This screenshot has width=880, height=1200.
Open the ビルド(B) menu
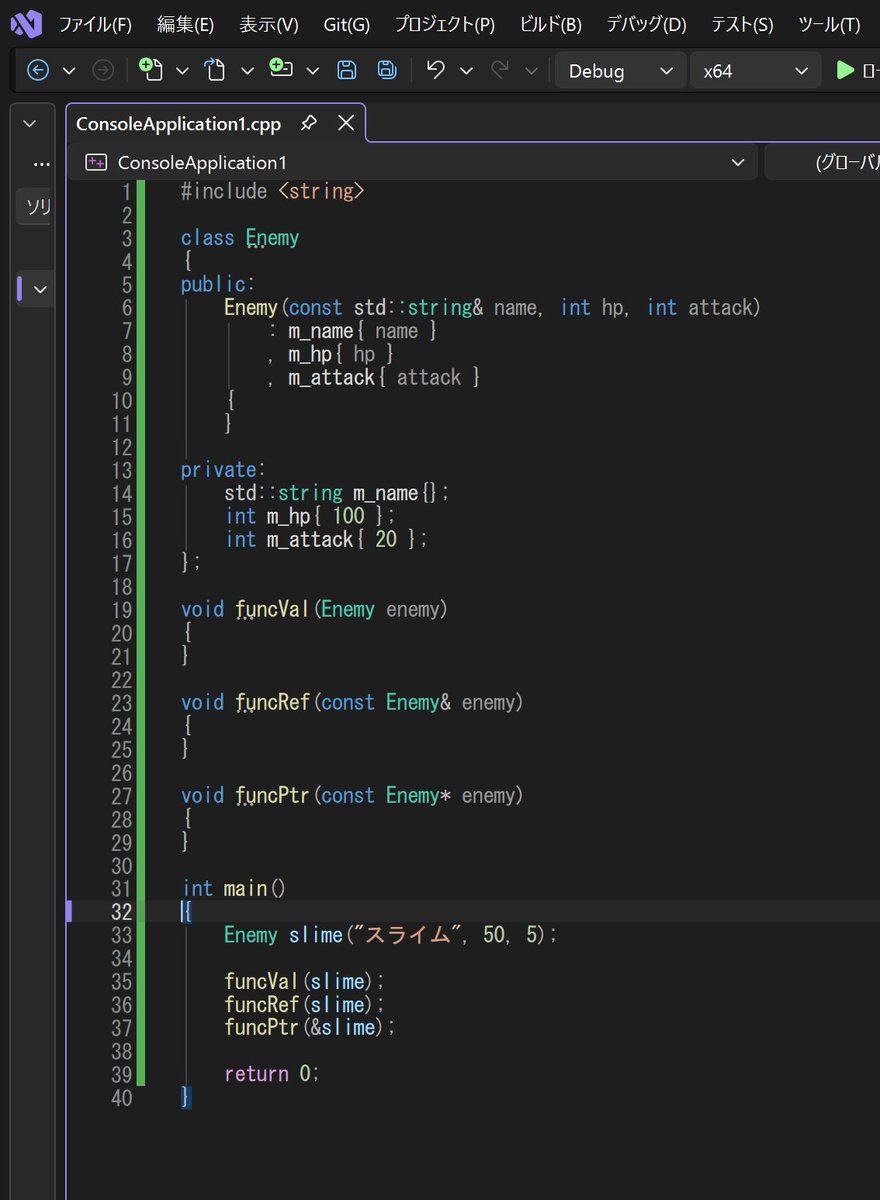pyautogui.click(x=551, y=25)
